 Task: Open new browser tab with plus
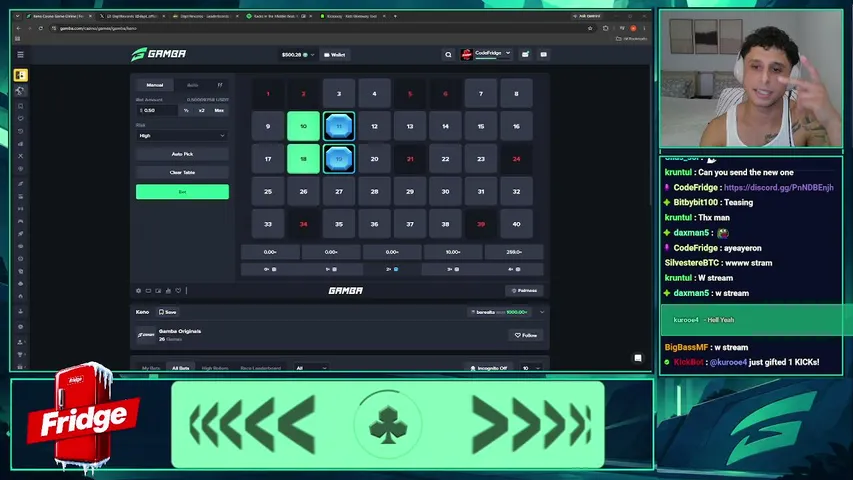pyautogui.click(x=395, y=16)
